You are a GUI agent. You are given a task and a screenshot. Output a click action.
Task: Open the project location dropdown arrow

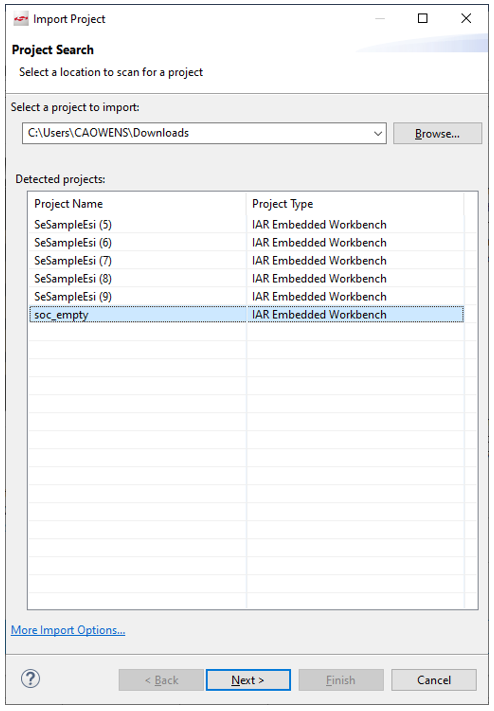tap(377, 133)
